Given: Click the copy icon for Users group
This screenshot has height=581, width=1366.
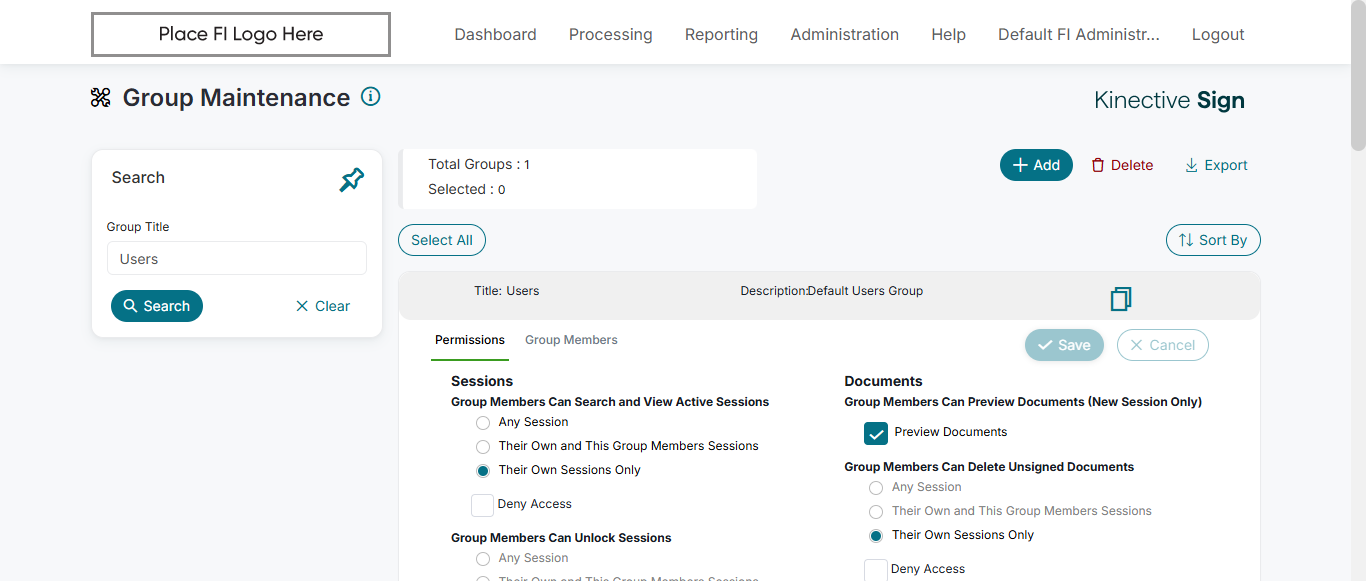Looking at the screenshot, I should pyautogui.click(x=1121, y=299).
